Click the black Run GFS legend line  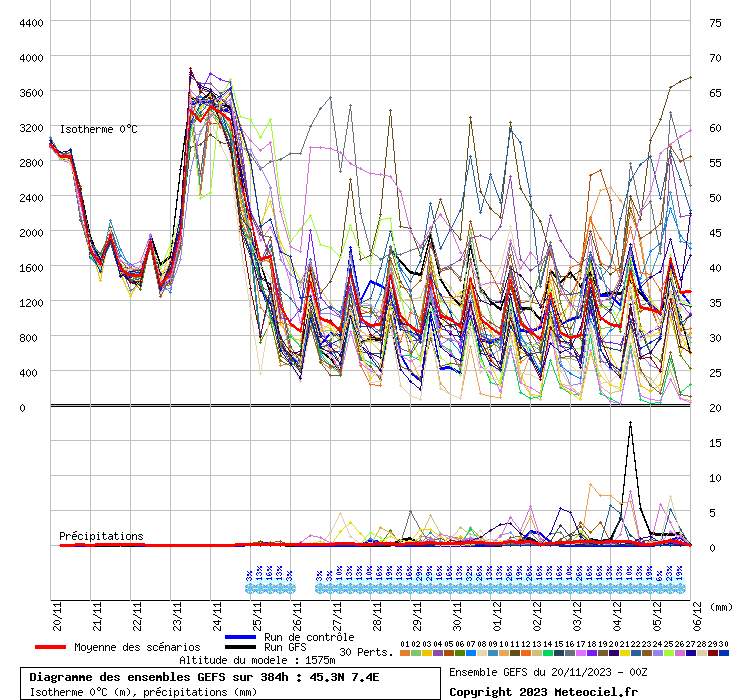[241, 648]
